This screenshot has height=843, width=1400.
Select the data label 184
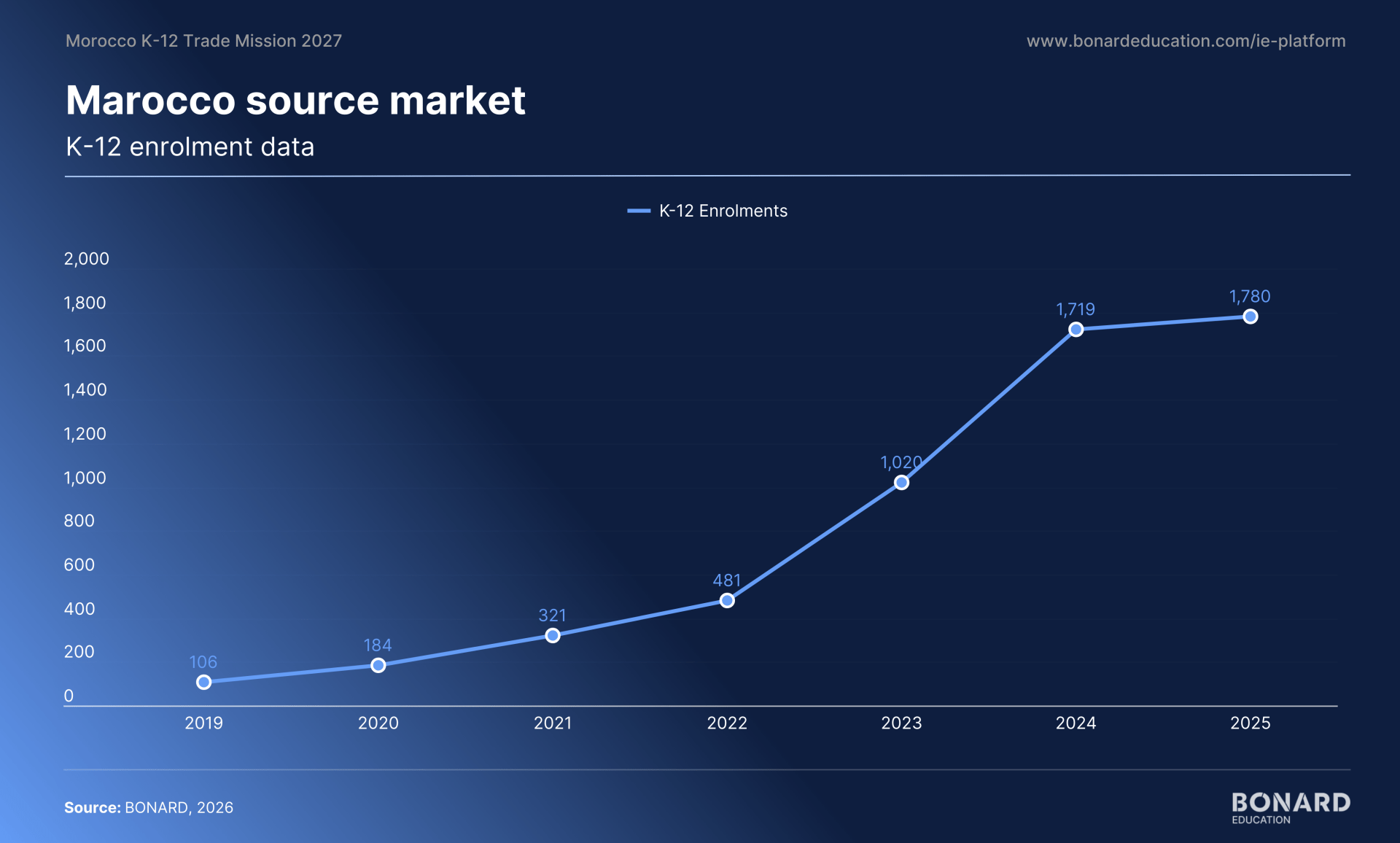[x=378, y=645]
